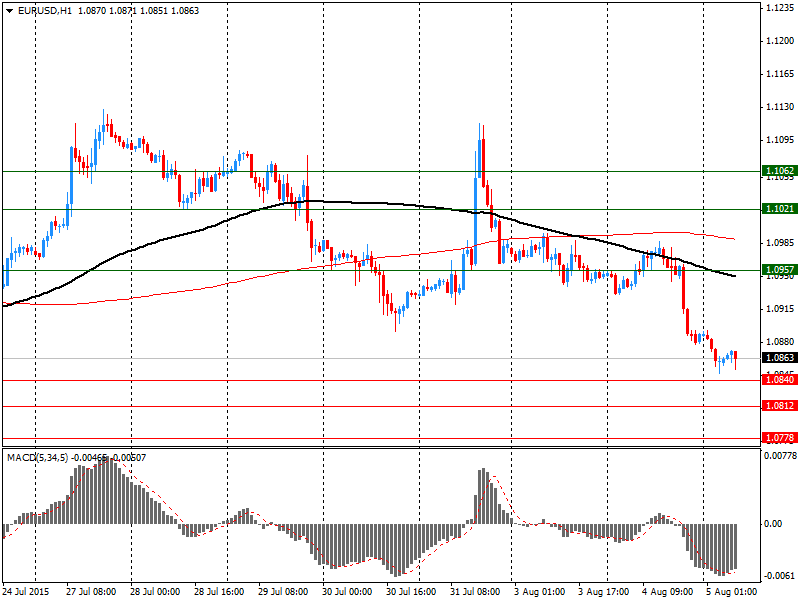
Task: Click the 1.1062 green resistance level label
Action: 780,171
